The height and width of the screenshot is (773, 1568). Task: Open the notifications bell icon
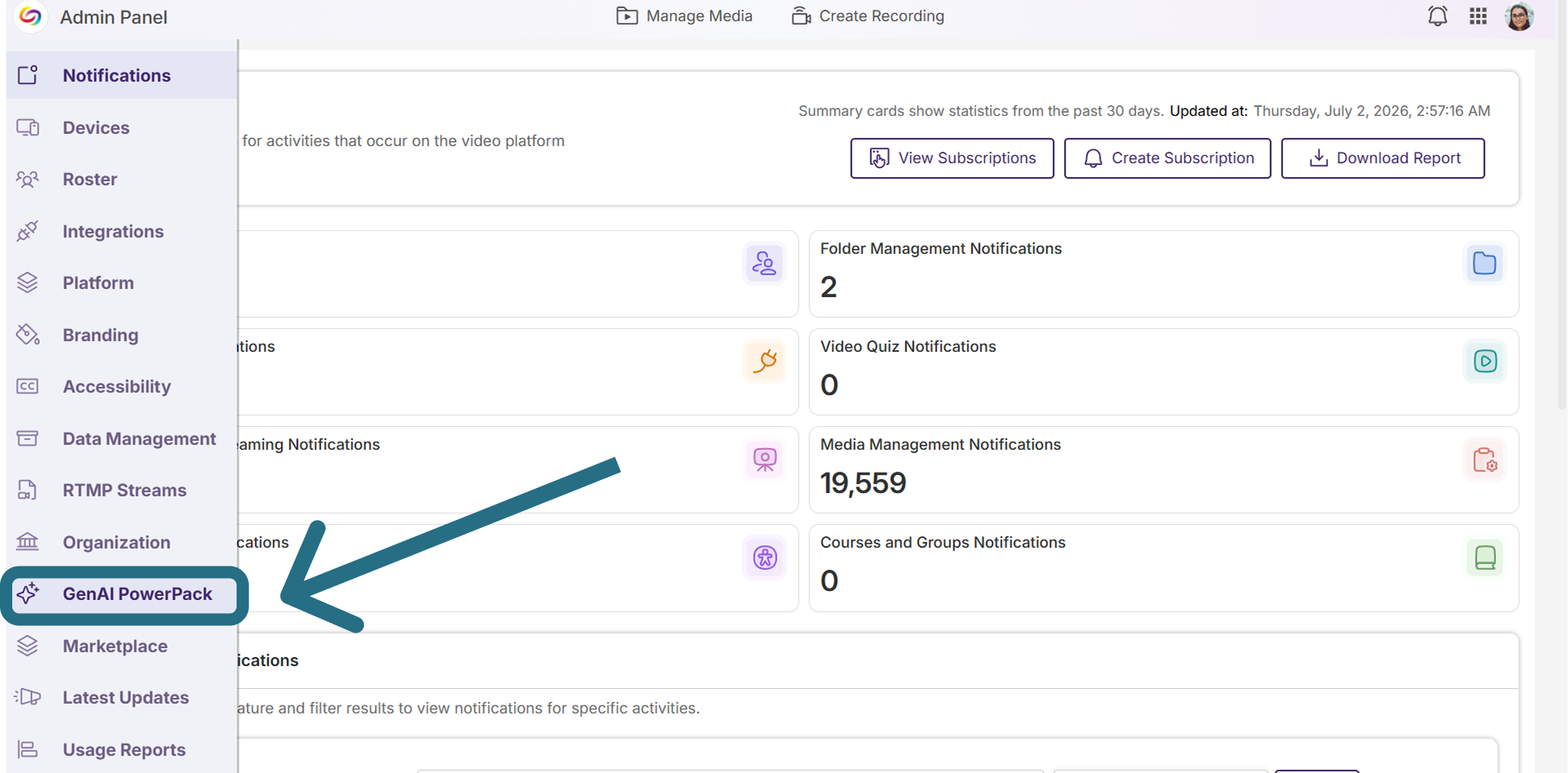pyautogui.click(x=1437, y=16)
